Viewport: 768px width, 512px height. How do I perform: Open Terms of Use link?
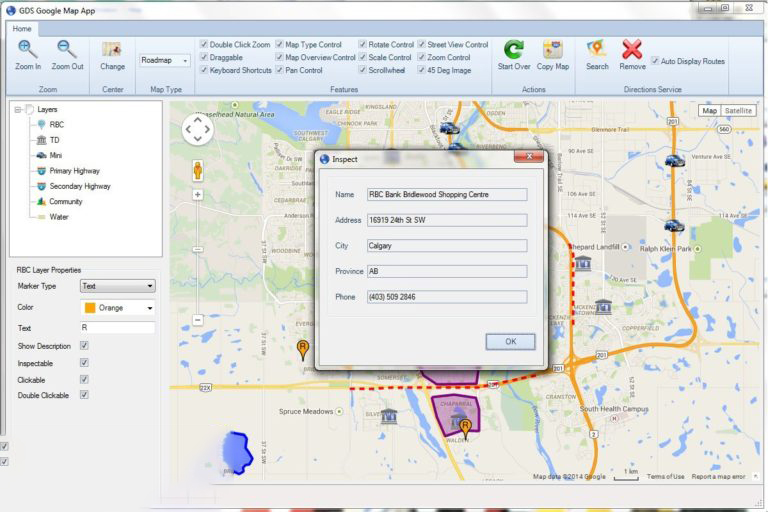(x=665, y=476)
